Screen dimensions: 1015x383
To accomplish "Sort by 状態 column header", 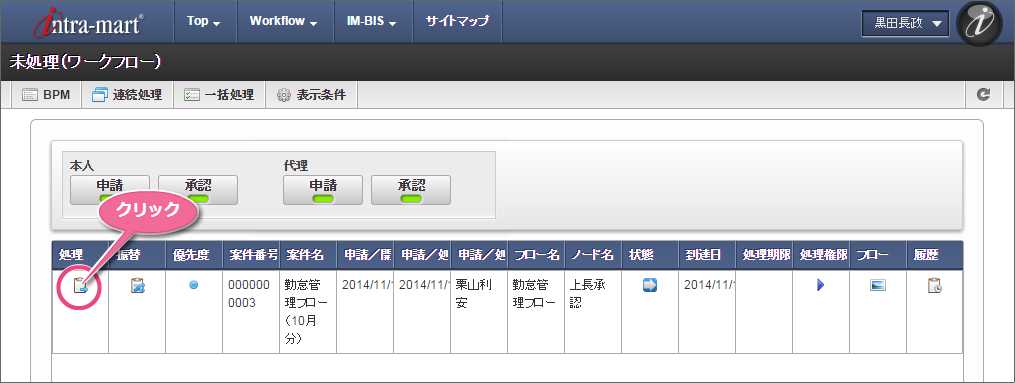I will point(650,255).
